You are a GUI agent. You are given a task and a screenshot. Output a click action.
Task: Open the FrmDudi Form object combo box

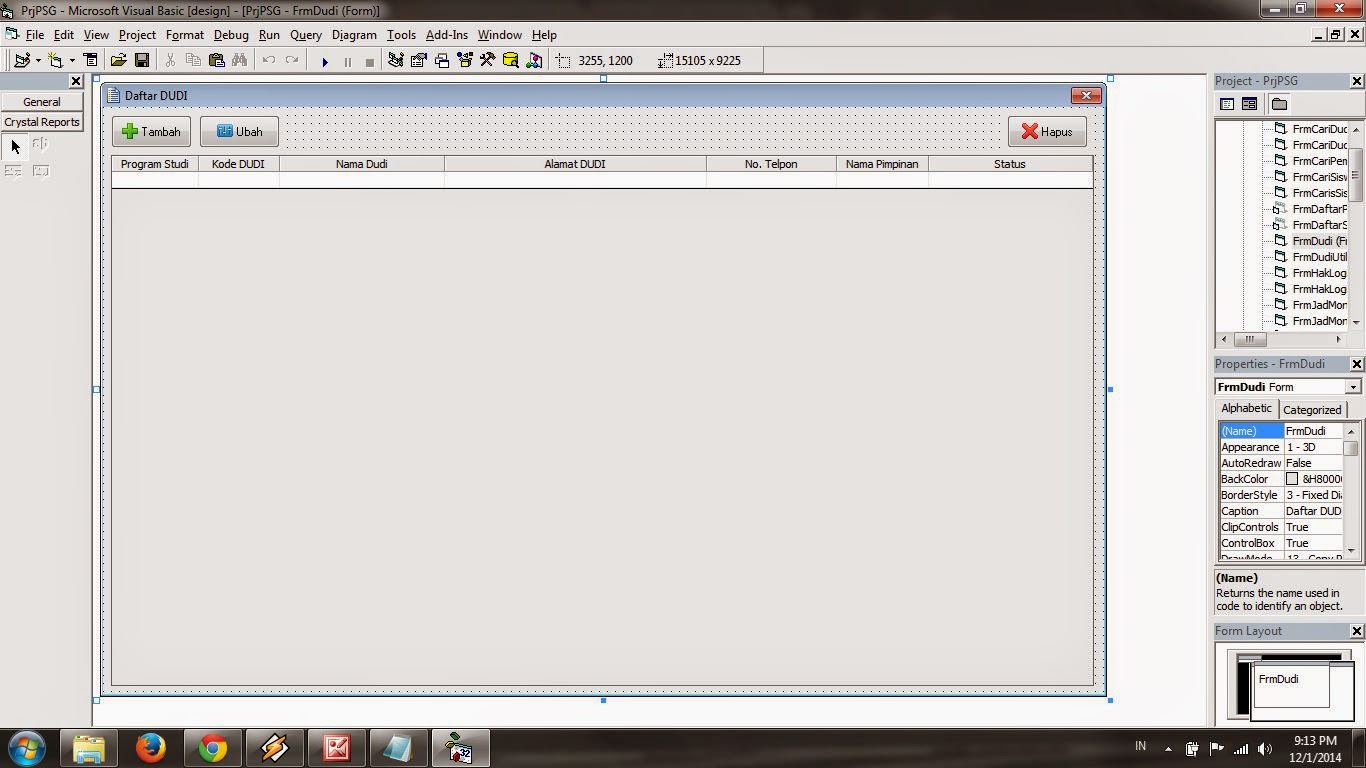(x=1288, y=387)
